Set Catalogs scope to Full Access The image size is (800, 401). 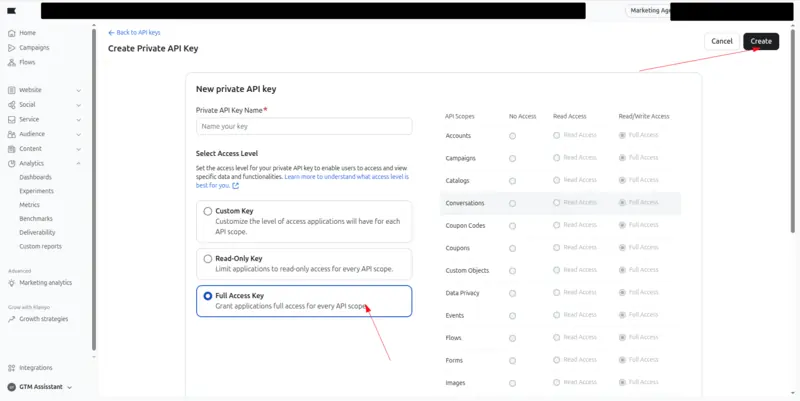(622, 181)
